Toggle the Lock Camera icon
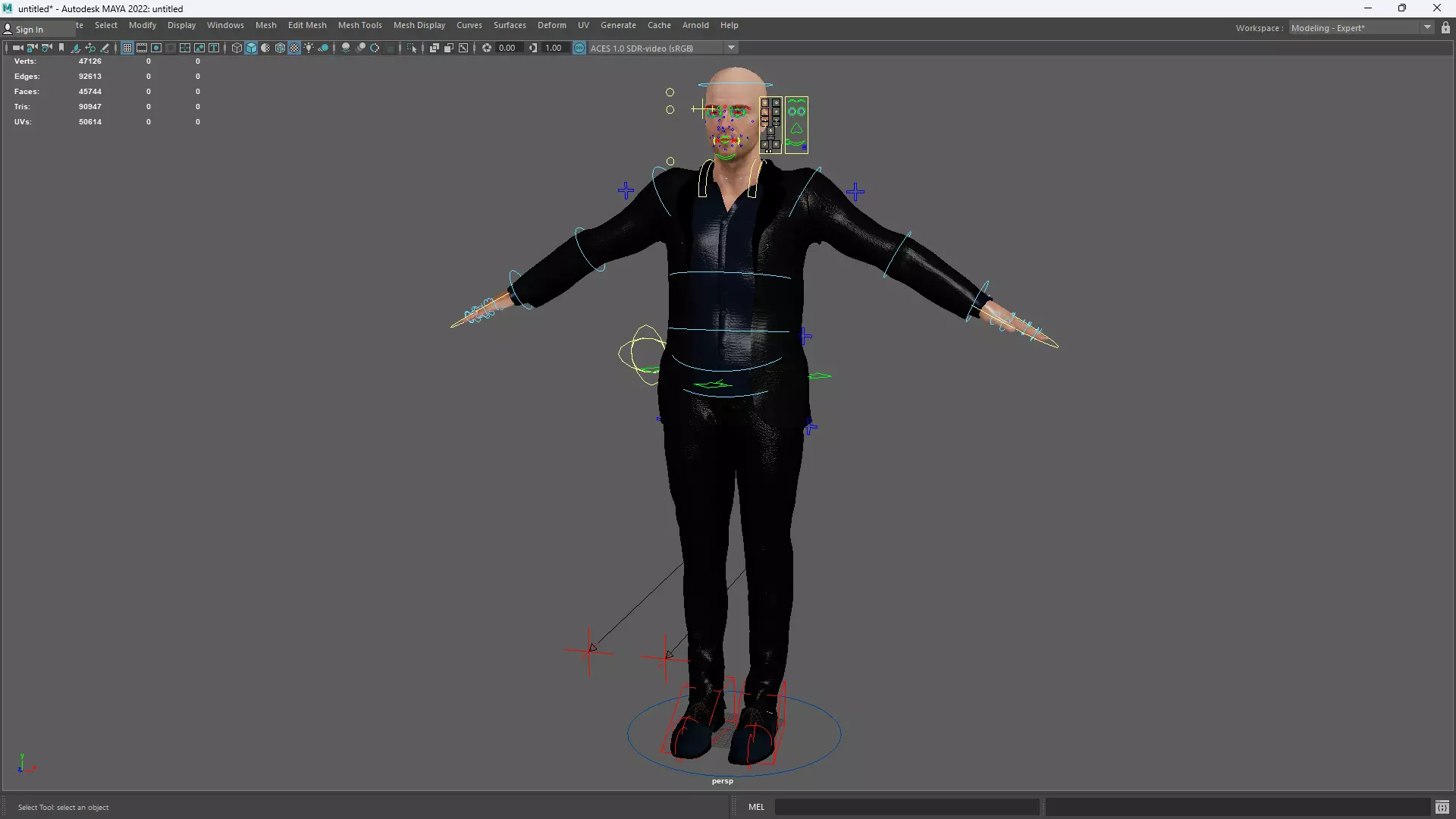The width and height of the screenshot is (1456, 819). (x=32, y=48)
